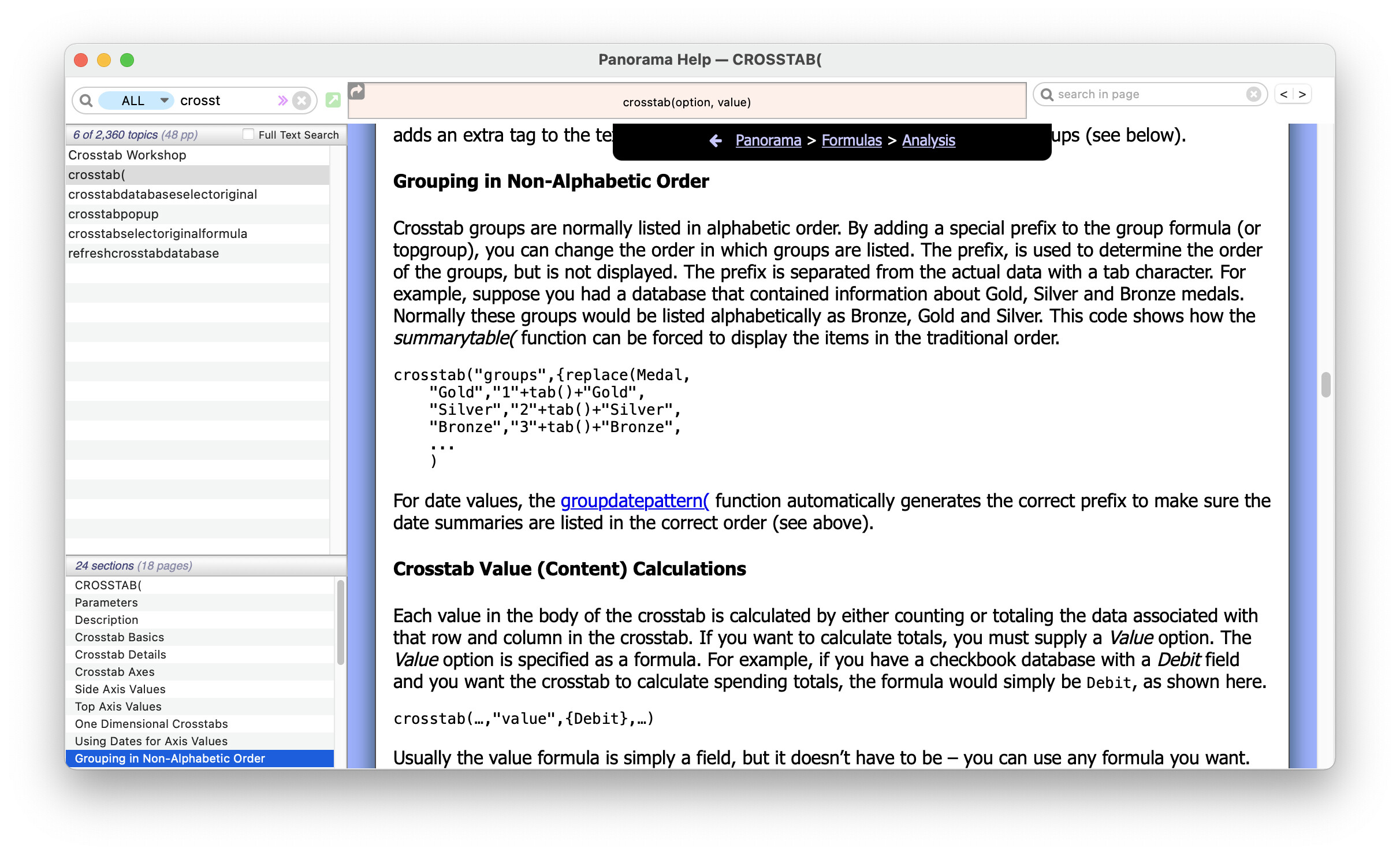Click the back arrow in breadcrumb bar

[x=716, y=140]
